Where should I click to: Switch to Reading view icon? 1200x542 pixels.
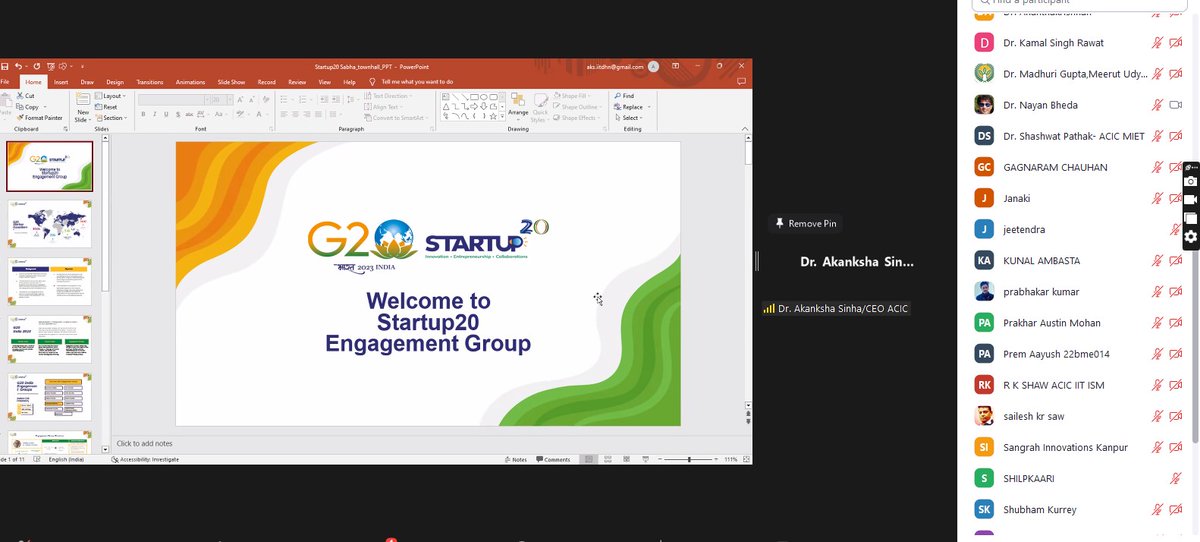629,459
